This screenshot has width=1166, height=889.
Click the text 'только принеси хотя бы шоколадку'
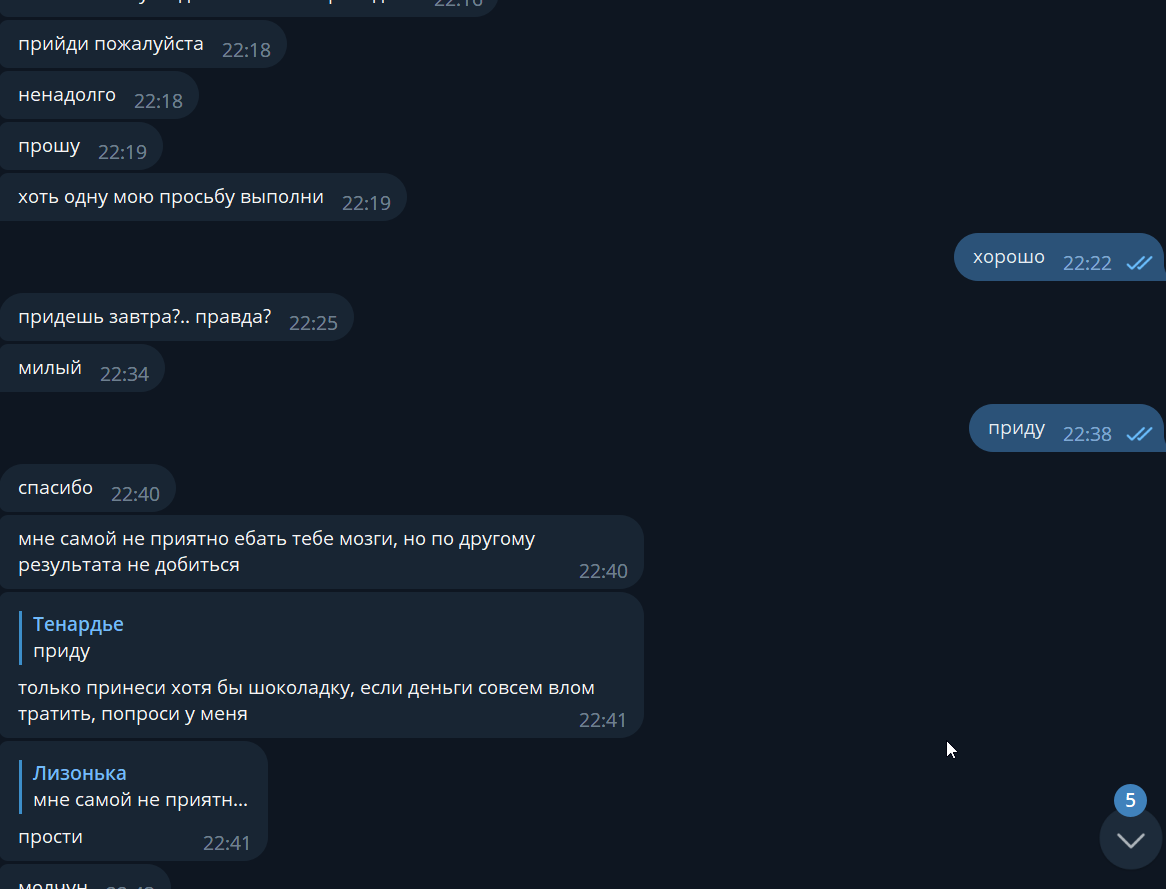tap(185, 688)
